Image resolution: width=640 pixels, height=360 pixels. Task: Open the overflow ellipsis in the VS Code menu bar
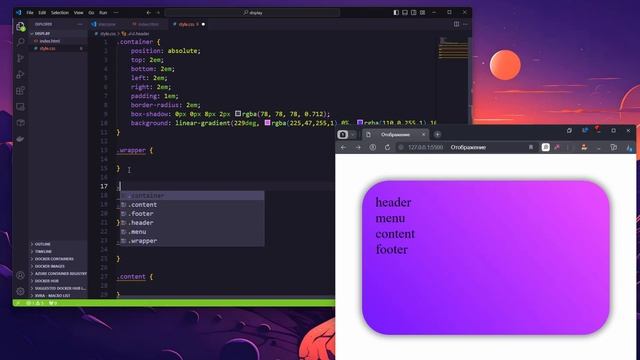(116, 13)
